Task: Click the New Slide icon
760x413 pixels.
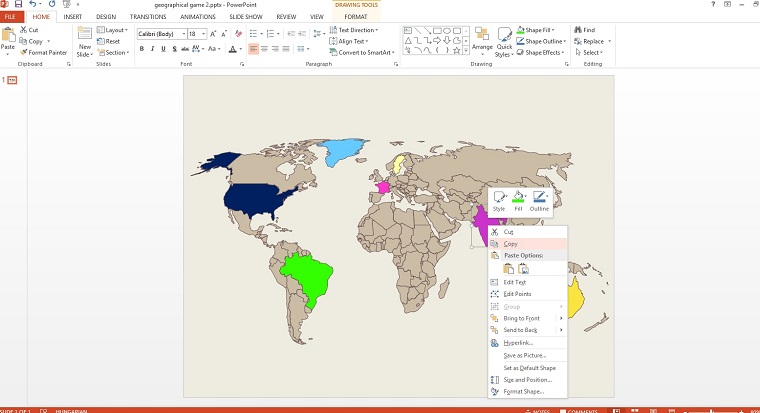Action: [x=84, y=37]
